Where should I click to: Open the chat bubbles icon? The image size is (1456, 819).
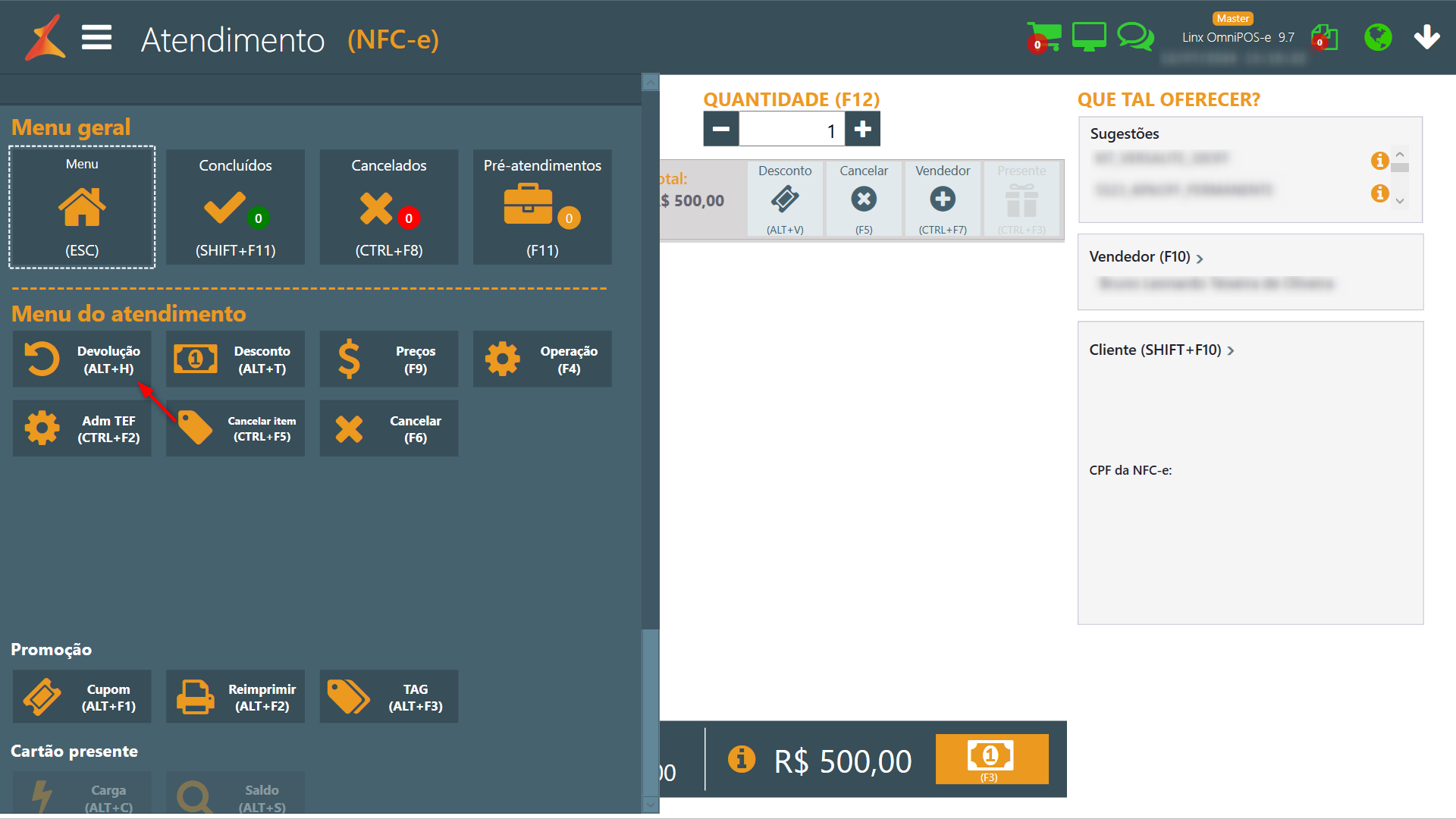click(x=1135, y=36)
